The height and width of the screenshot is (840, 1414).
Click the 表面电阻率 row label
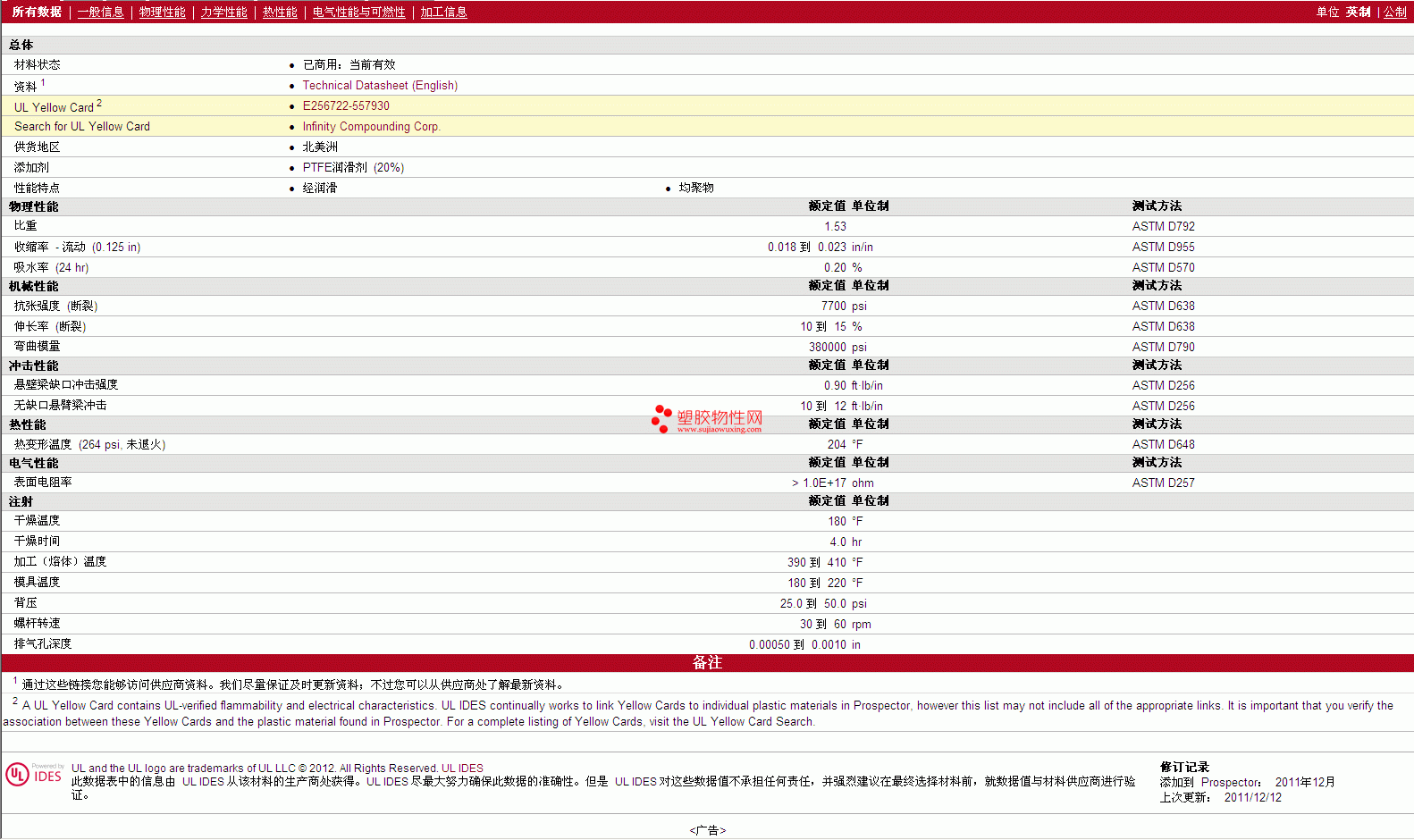(x=43, y=482)
